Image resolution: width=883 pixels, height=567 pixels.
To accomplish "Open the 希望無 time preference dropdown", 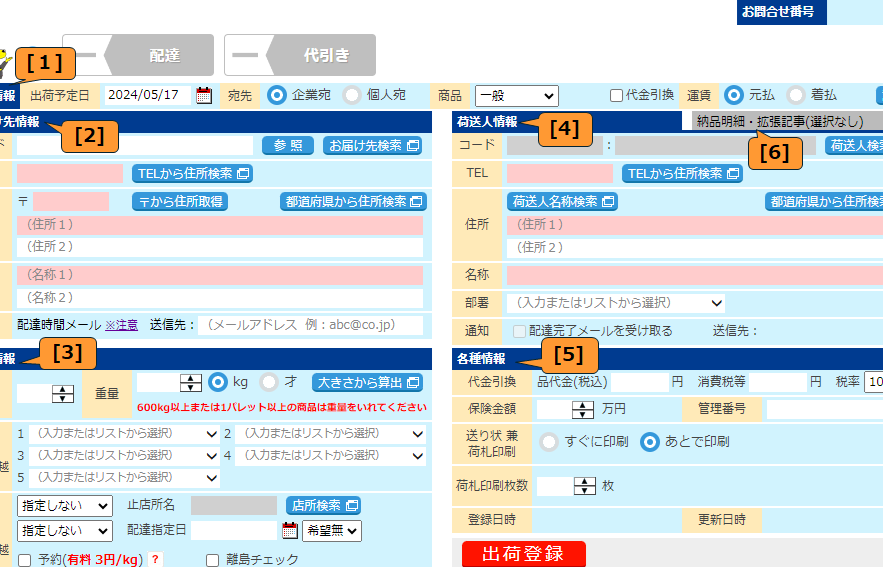I will [332, 531].
